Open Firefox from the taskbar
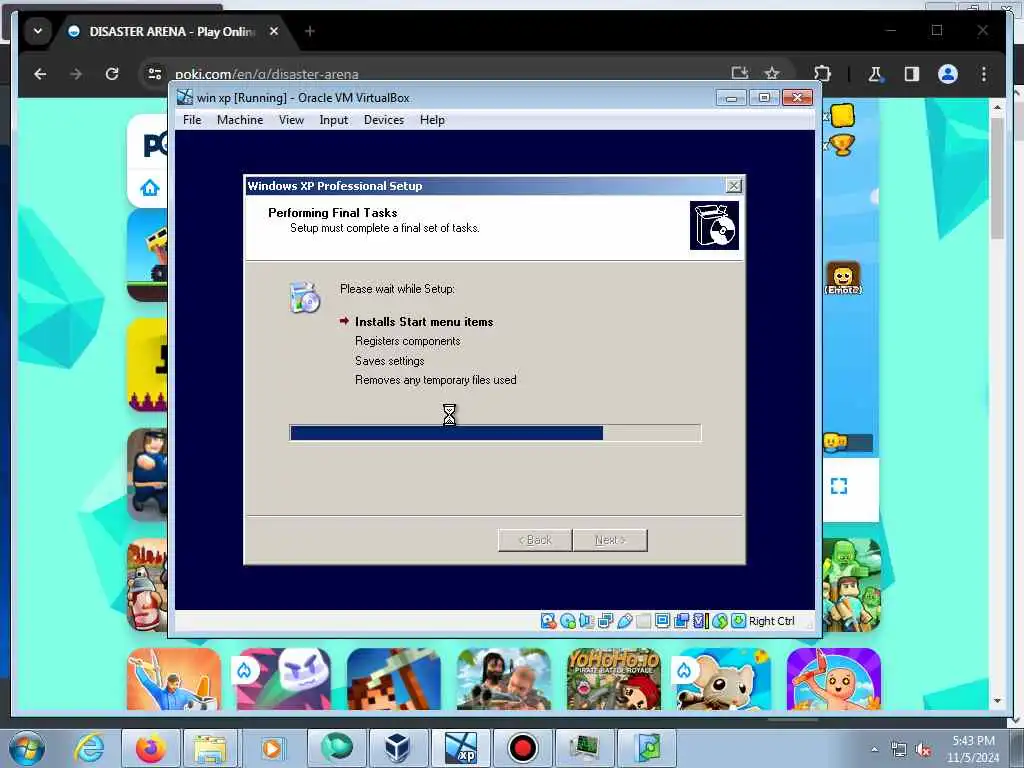1024x768 pixels. point(150,748)
